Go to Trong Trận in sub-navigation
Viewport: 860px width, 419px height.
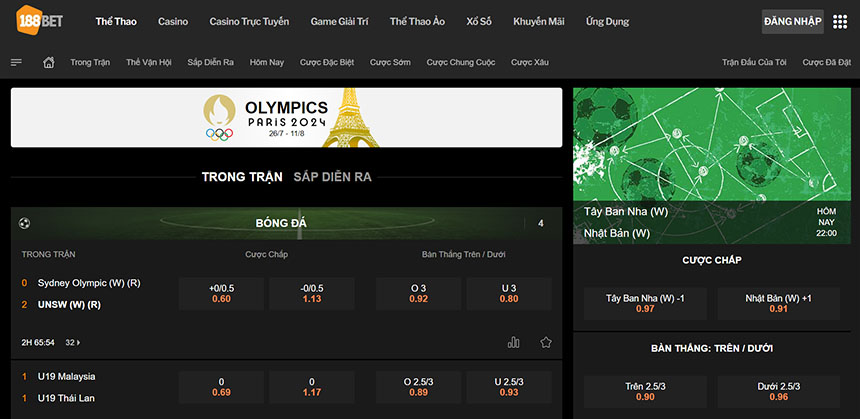(90, 63)
